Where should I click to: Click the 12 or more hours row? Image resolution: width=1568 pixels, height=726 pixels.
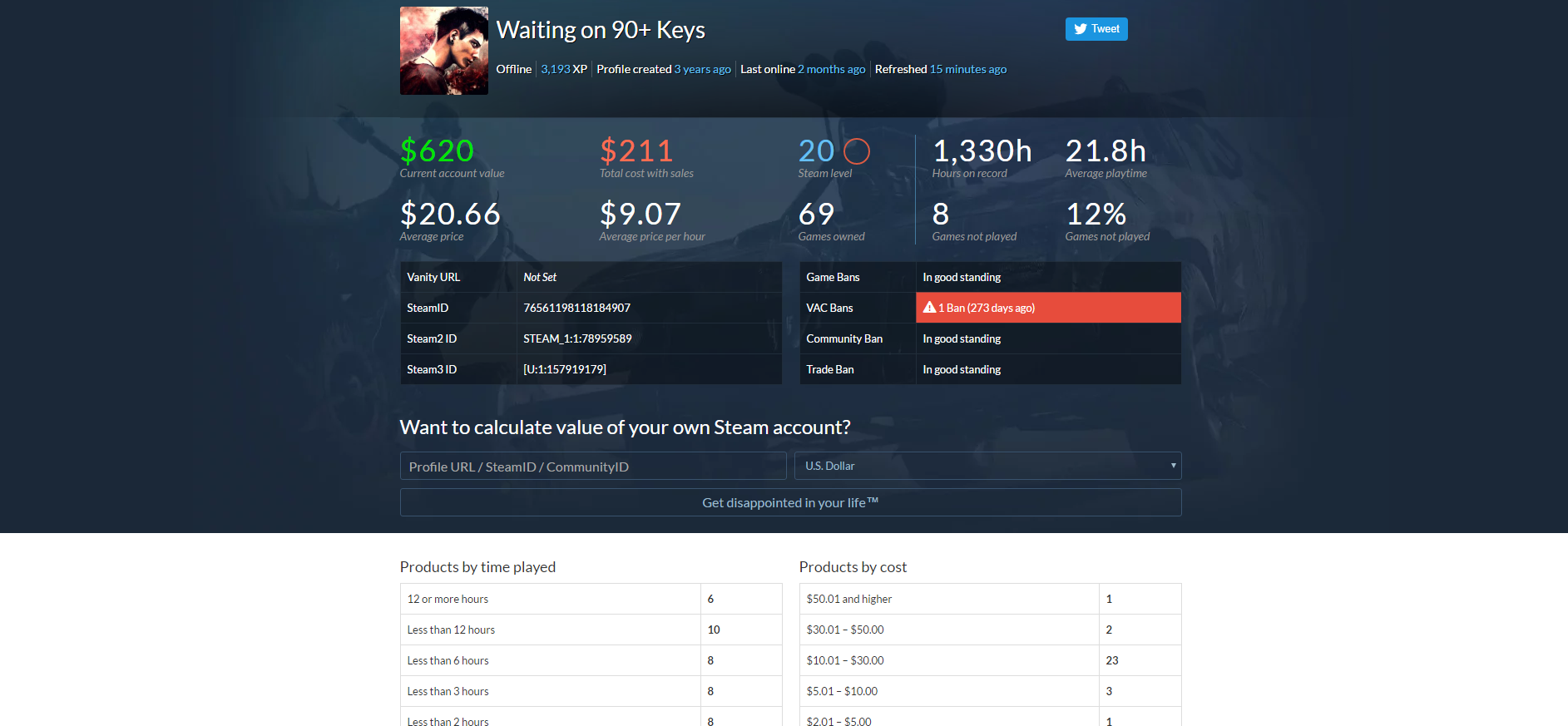tap(591, 599)
